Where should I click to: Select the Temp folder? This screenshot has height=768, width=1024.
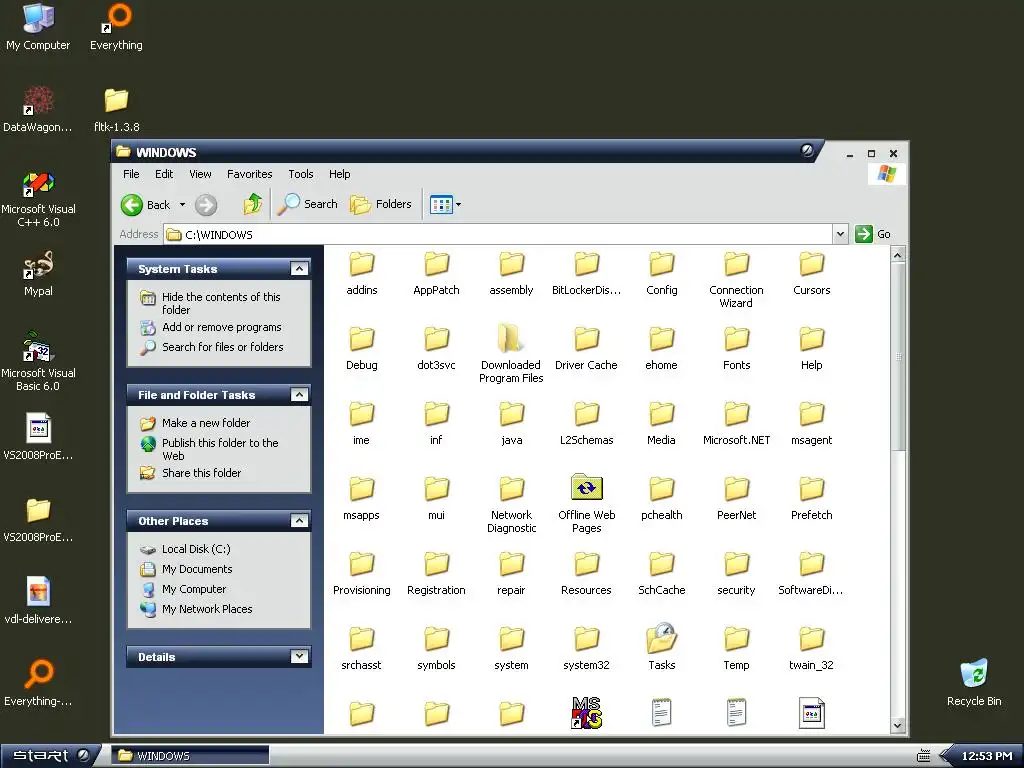click(x=737, y=649)
